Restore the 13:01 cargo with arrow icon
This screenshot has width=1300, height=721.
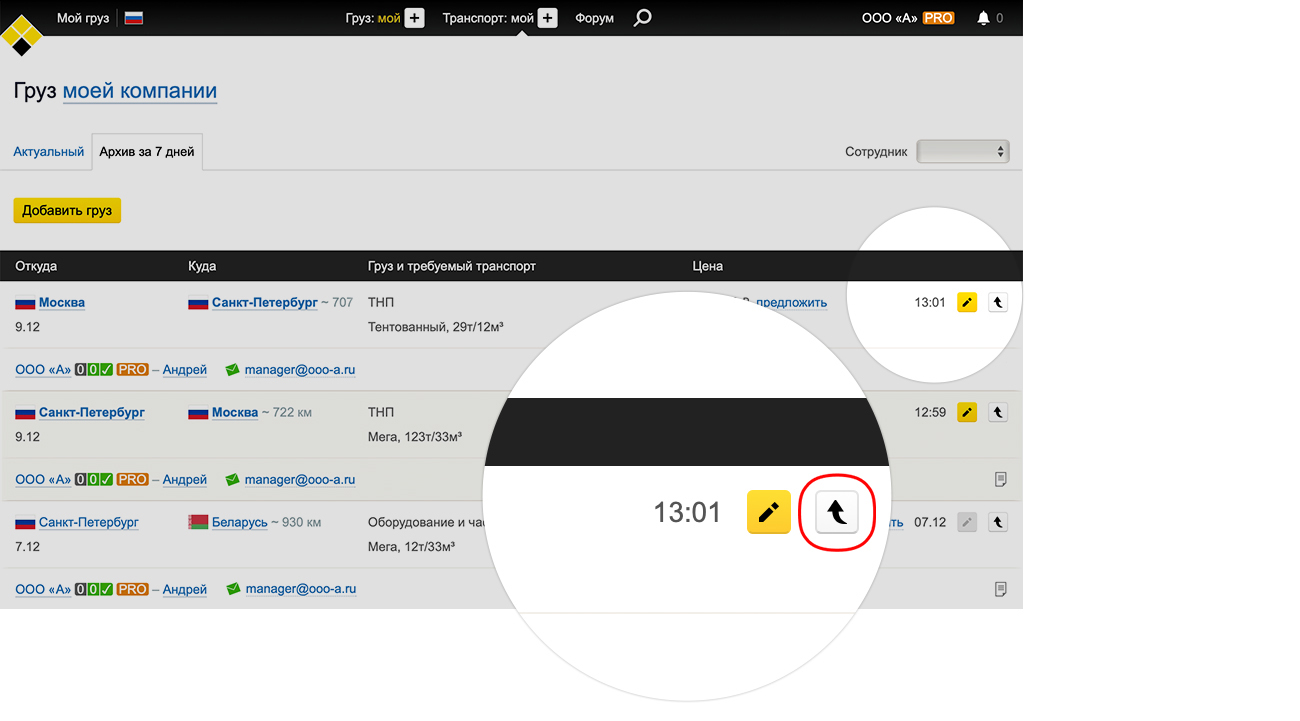(998, 302)
